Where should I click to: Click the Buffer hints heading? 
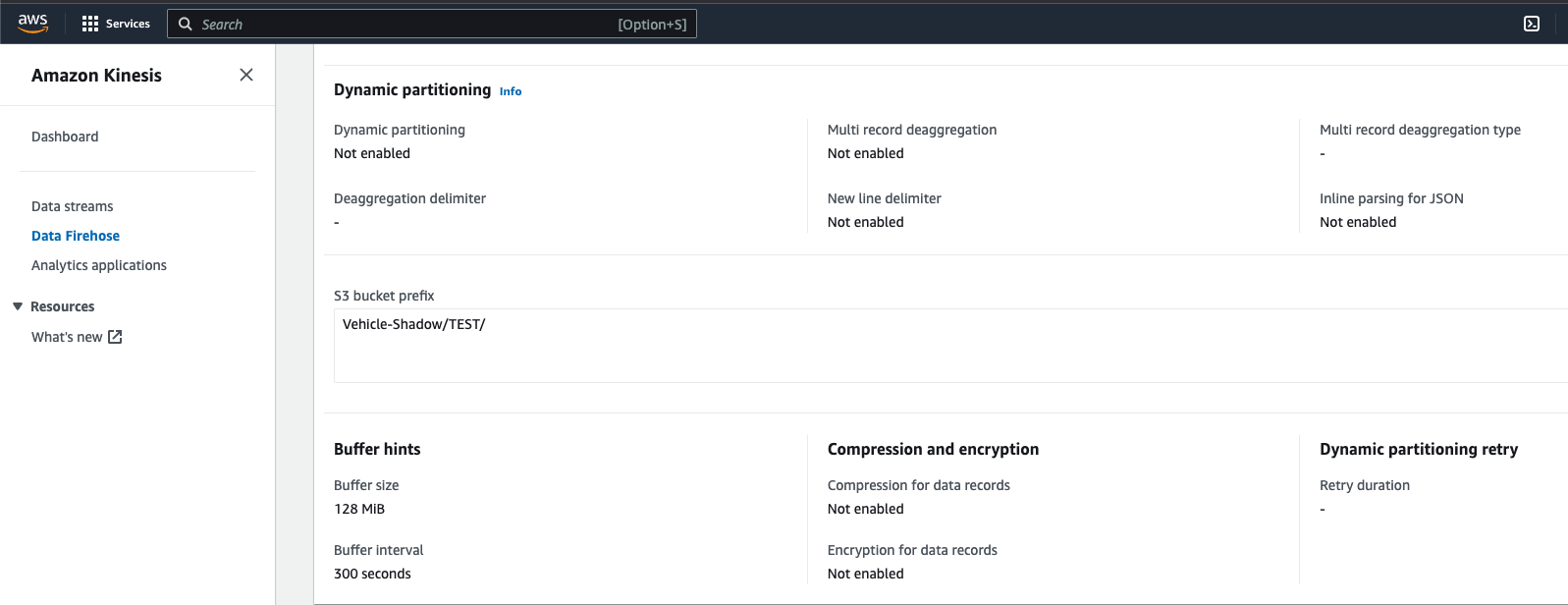tap(377, 449)
